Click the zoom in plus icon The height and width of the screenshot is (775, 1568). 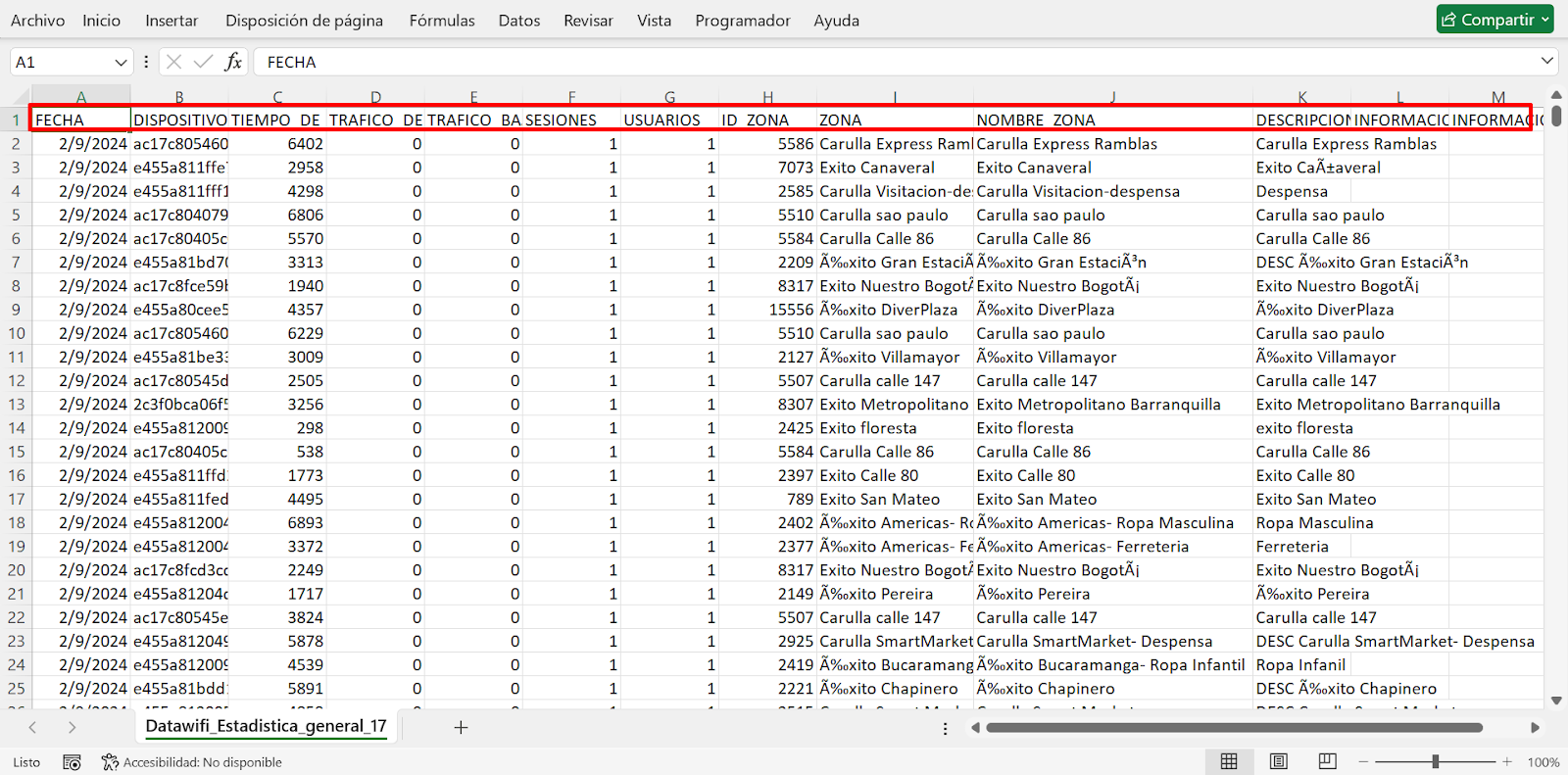(1507, 761)
